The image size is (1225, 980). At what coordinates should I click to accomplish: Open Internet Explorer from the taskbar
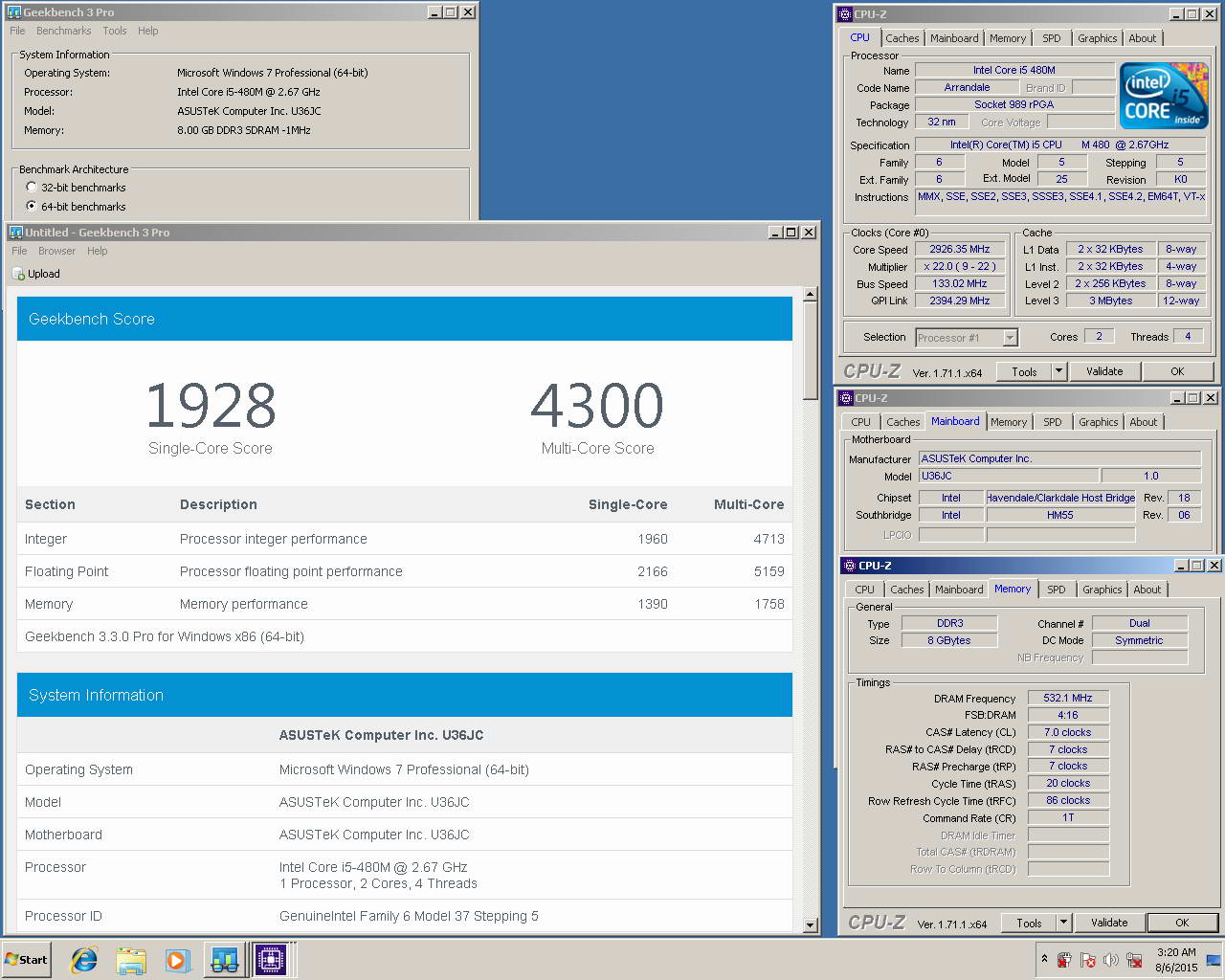[85, 959]
